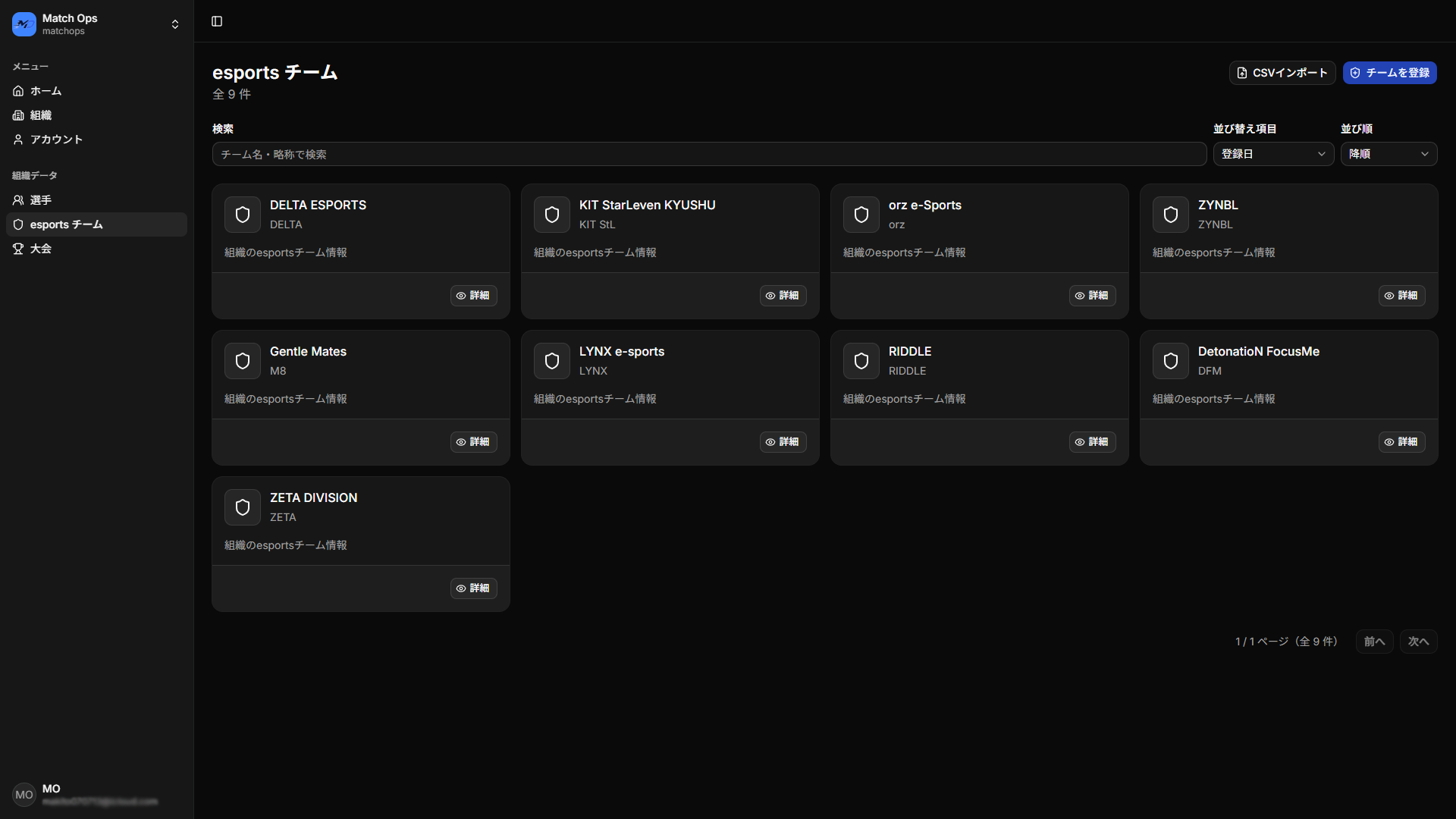Screen dimensions: 1456x819
Task: Go to ホーム in the sidebar
Action: pyautogui.click(x=96, y=91)
